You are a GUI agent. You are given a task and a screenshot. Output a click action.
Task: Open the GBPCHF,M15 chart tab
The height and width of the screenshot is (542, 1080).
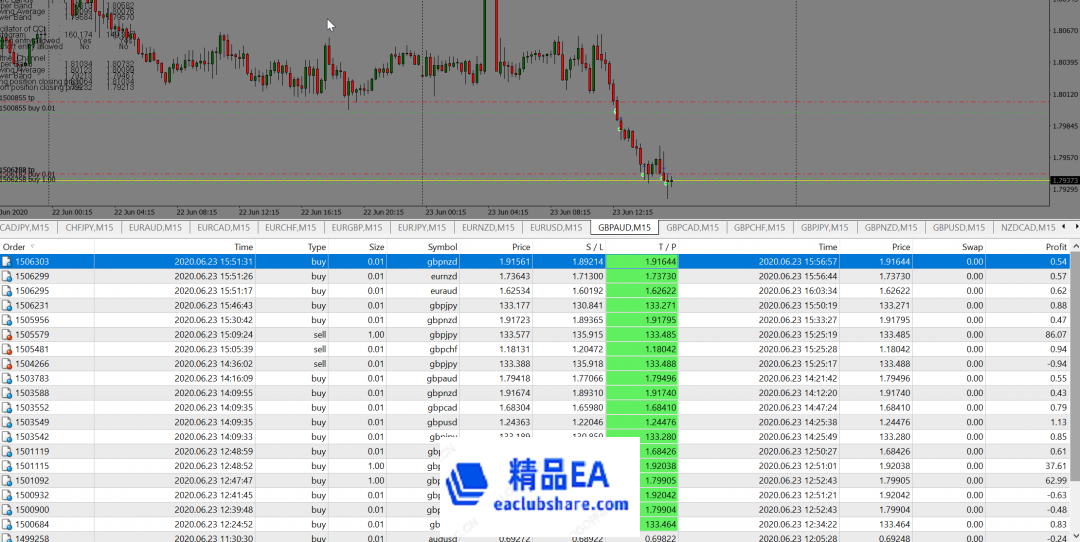(x=759, y=227)
